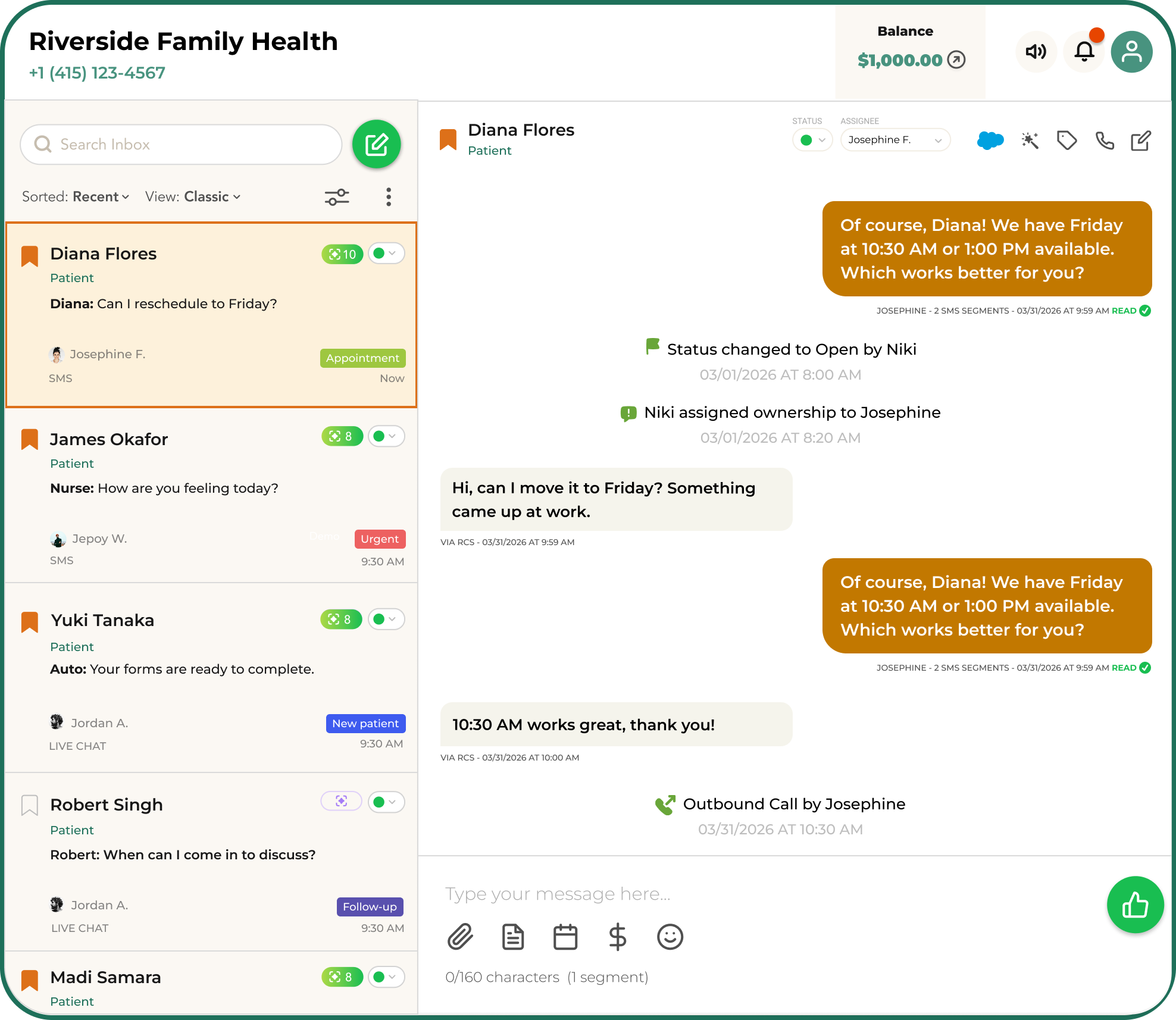Click the attachment paperclip icon
This screenshot has height=1020, width=1176.
click(x=461, y=937)
